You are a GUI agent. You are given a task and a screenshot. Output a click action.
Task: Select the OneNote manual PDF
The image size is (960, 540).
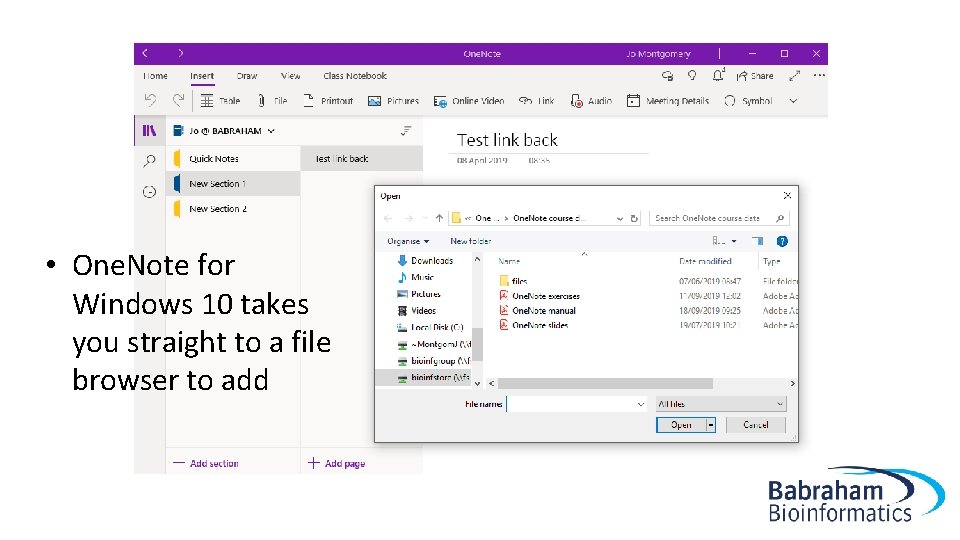tap(538, 310)
